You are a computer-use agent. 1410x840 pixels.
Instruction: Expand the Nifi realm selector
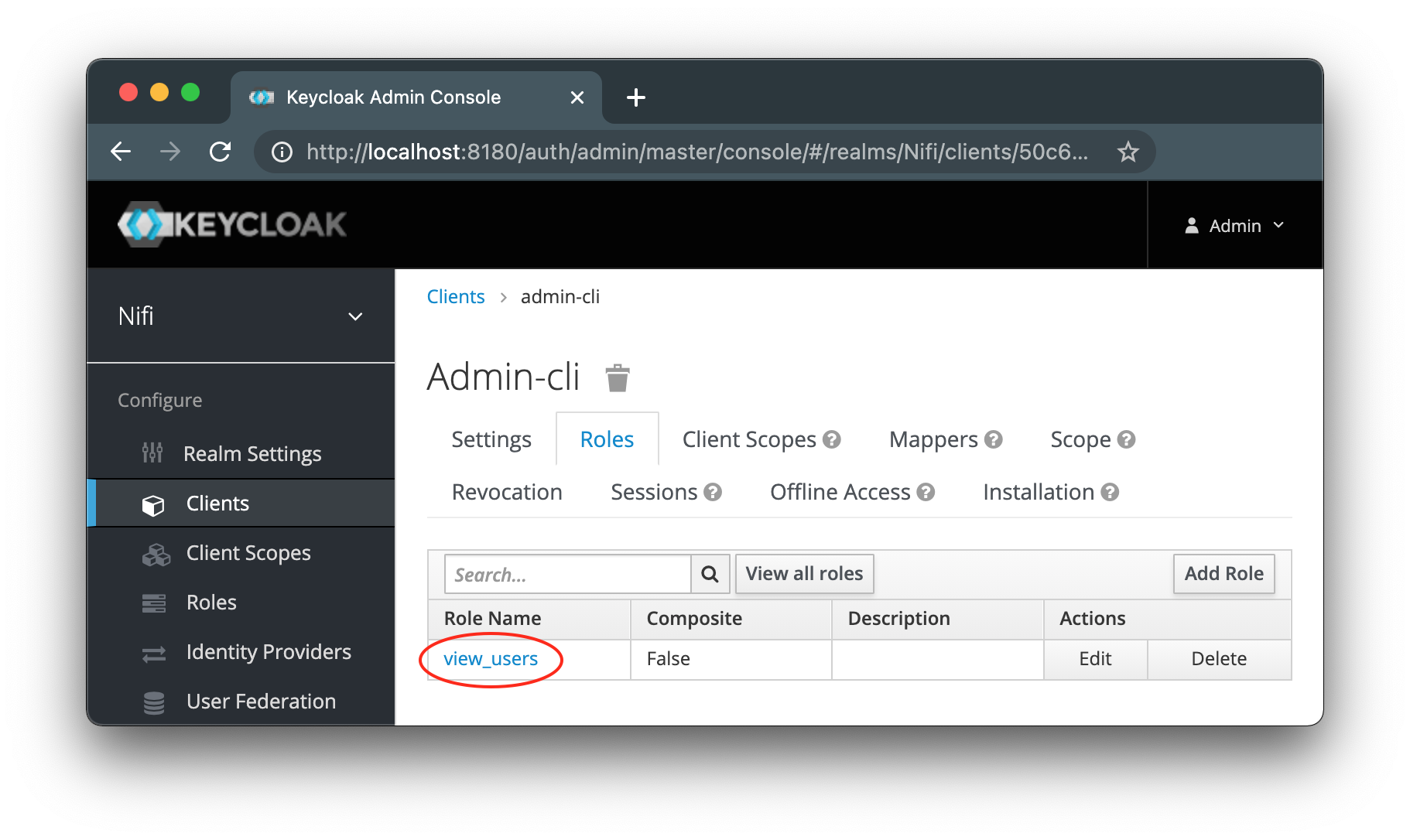[x=241, y=316]
